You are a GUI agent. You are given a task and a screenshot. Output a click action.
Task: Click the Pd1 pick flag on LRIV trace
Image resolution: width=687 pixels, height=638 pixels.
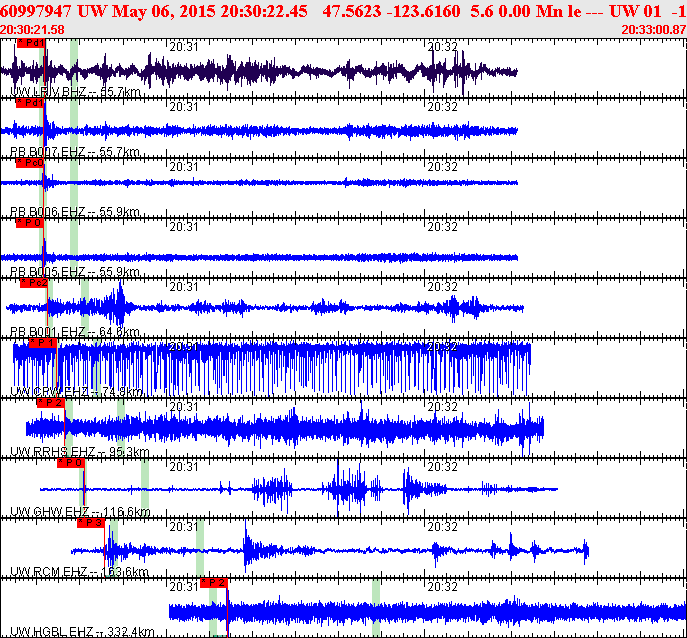(31, 43)
